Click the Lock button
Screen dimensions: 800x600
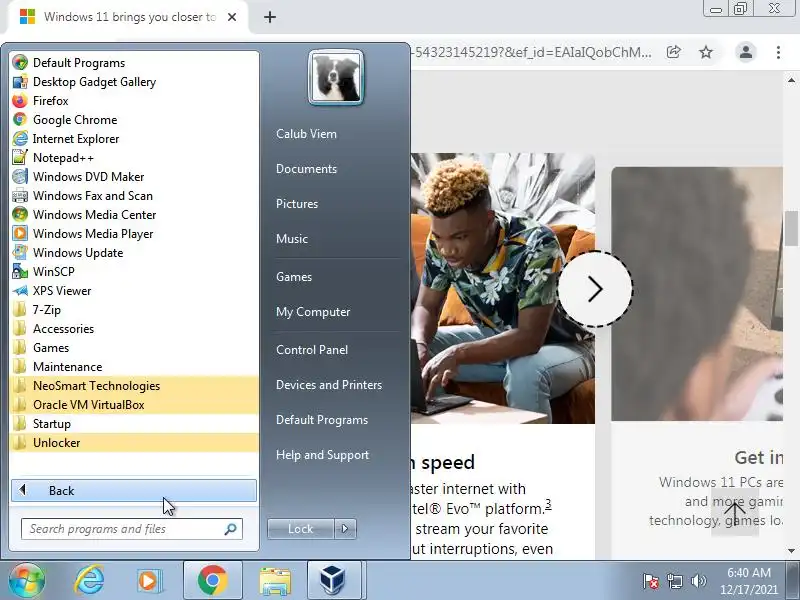pyautogui.click(x=301, y=529)
